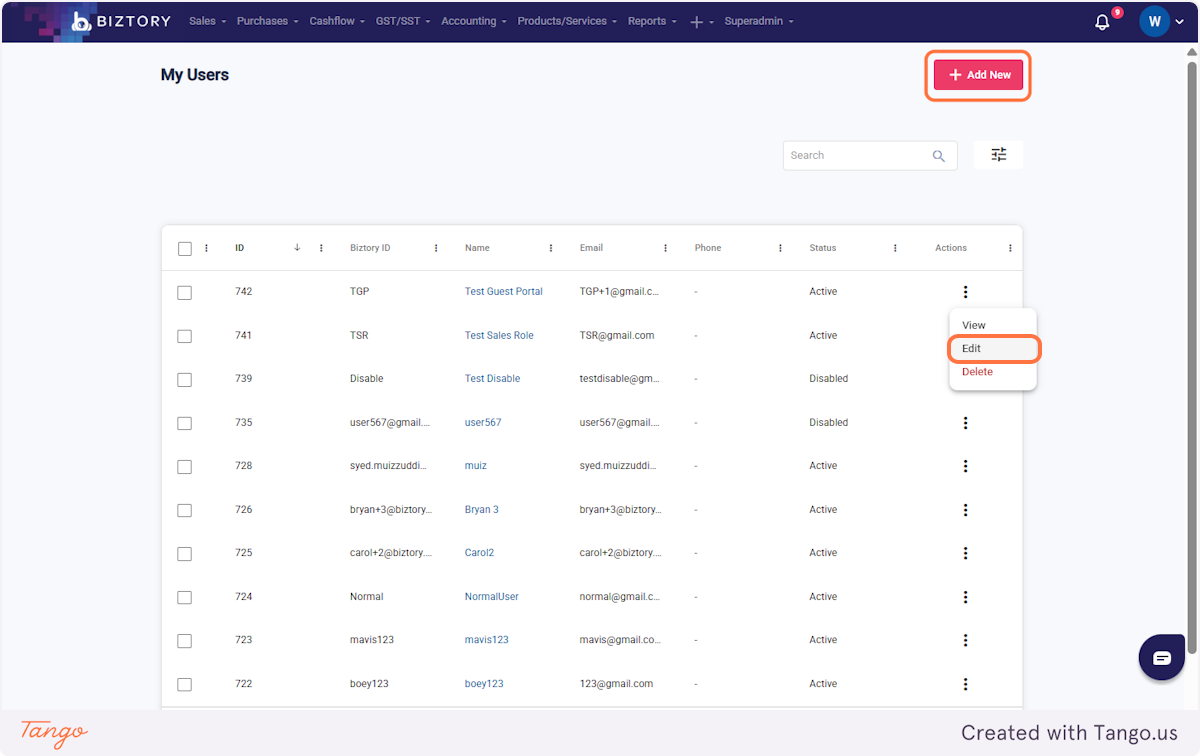Expand the user profile chevron
This screenshot has height=756, width=1200.
click(x=1179, y=22)
